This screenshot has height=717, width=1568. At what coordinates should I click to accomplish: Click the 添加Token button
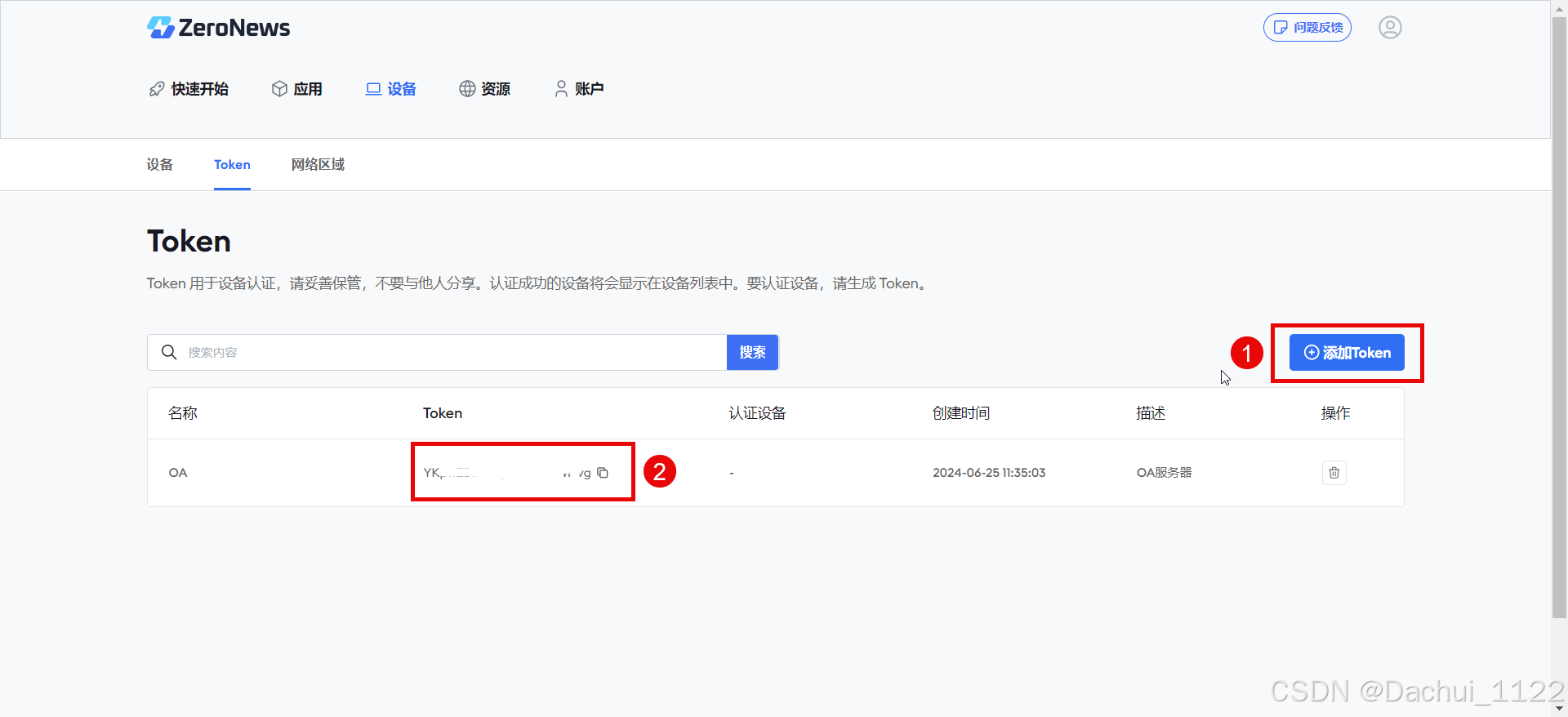tap(1347, 353)
